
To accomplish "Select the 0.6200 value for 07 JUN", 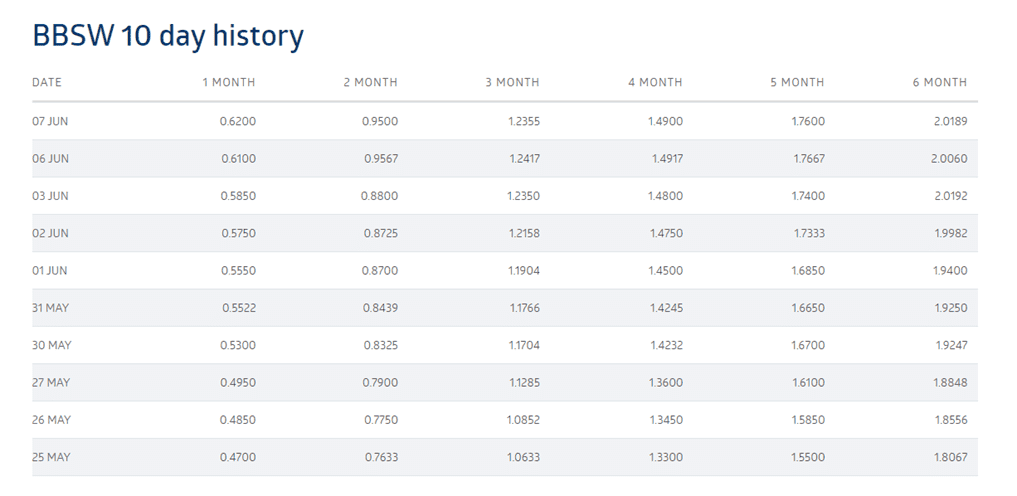I will coord(238,121).
